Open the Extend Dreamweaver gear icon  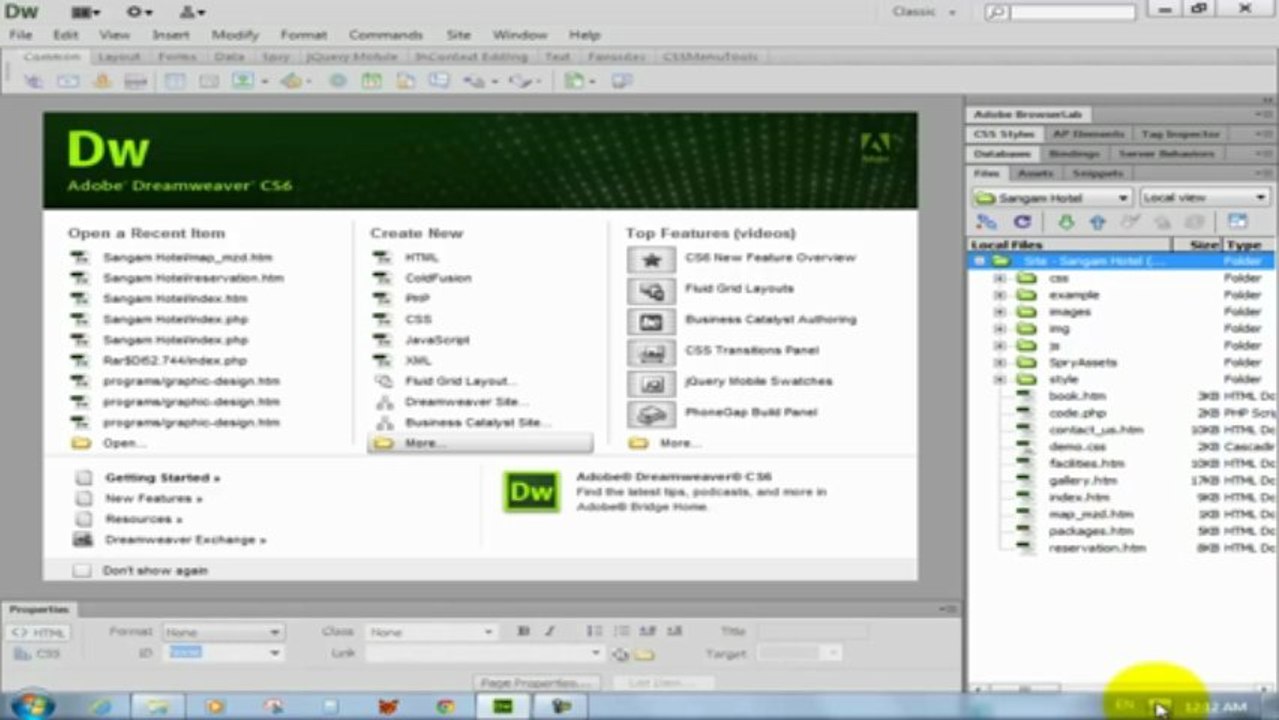(x=139, y=12)
